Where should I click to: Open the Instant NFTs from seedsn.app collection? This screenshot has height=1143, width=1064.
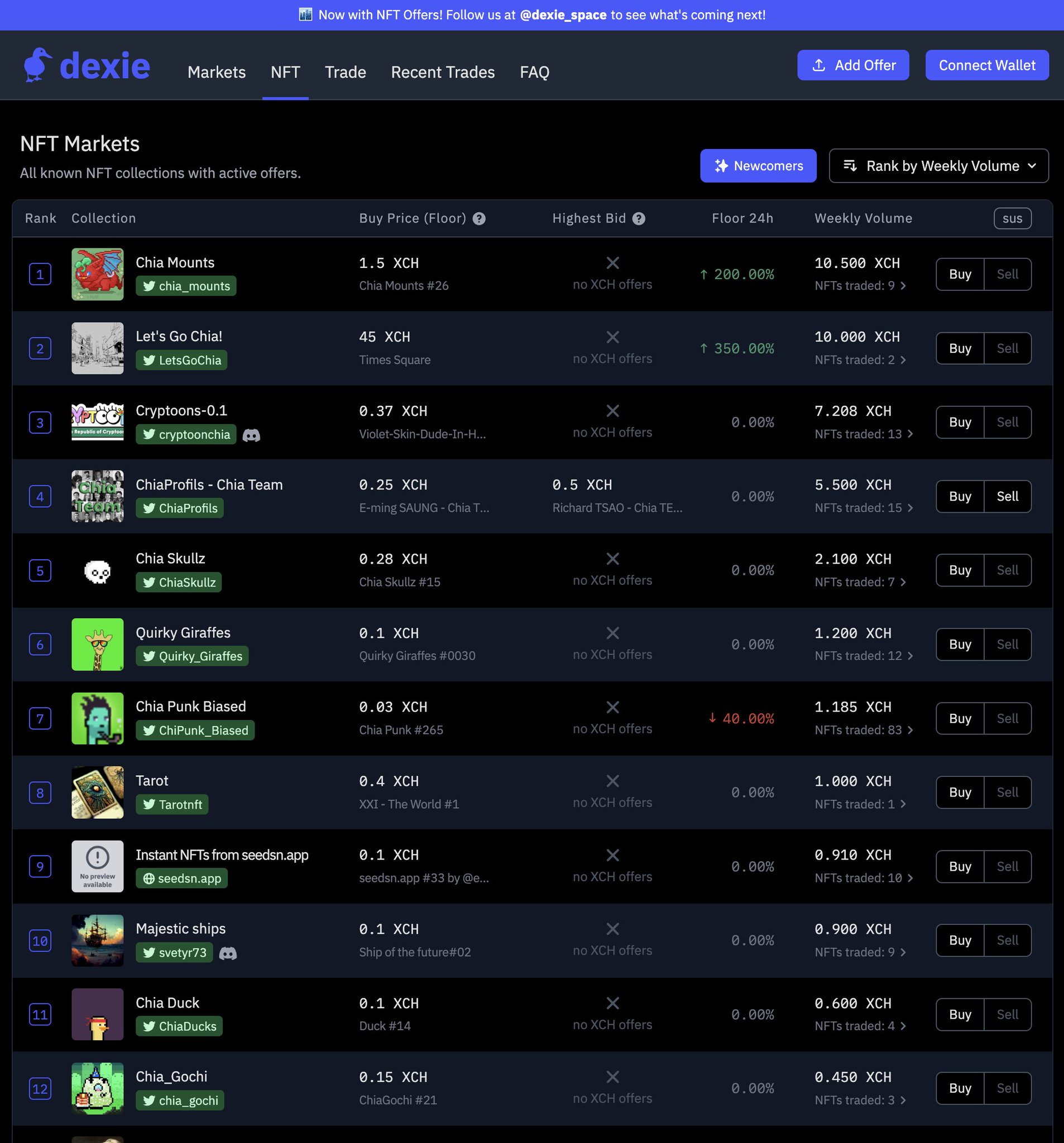click(x=222, y=855)
